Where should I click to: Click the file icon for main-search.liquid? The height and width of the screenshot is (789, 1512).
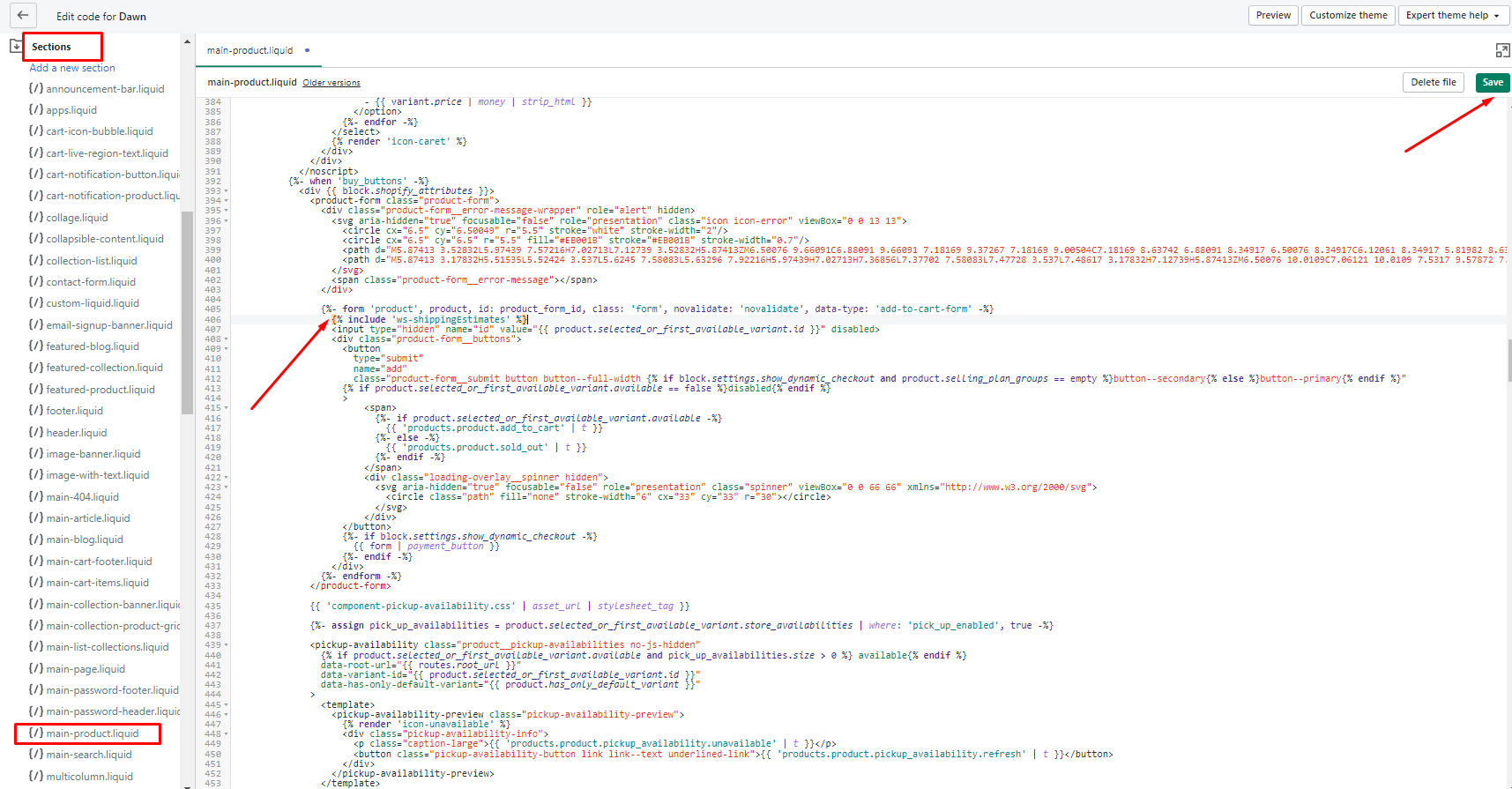(x=36, y=754)
